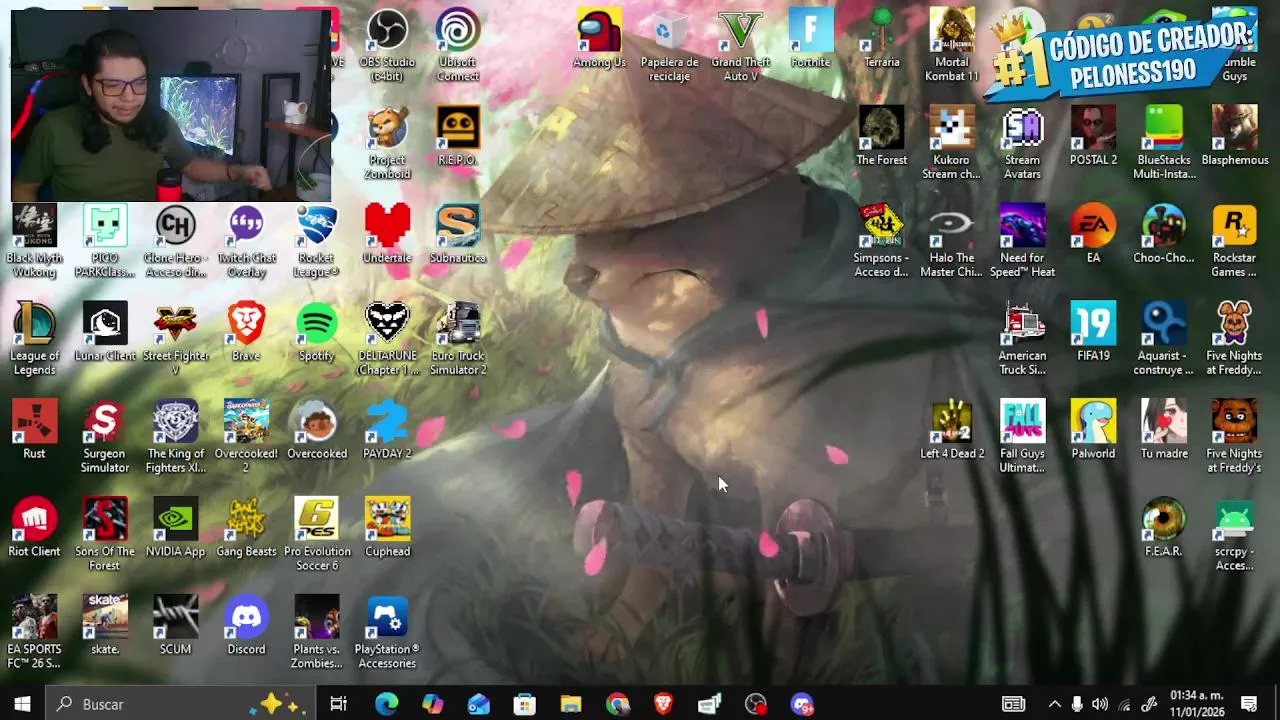Select Street Fighter V icon

175,338
